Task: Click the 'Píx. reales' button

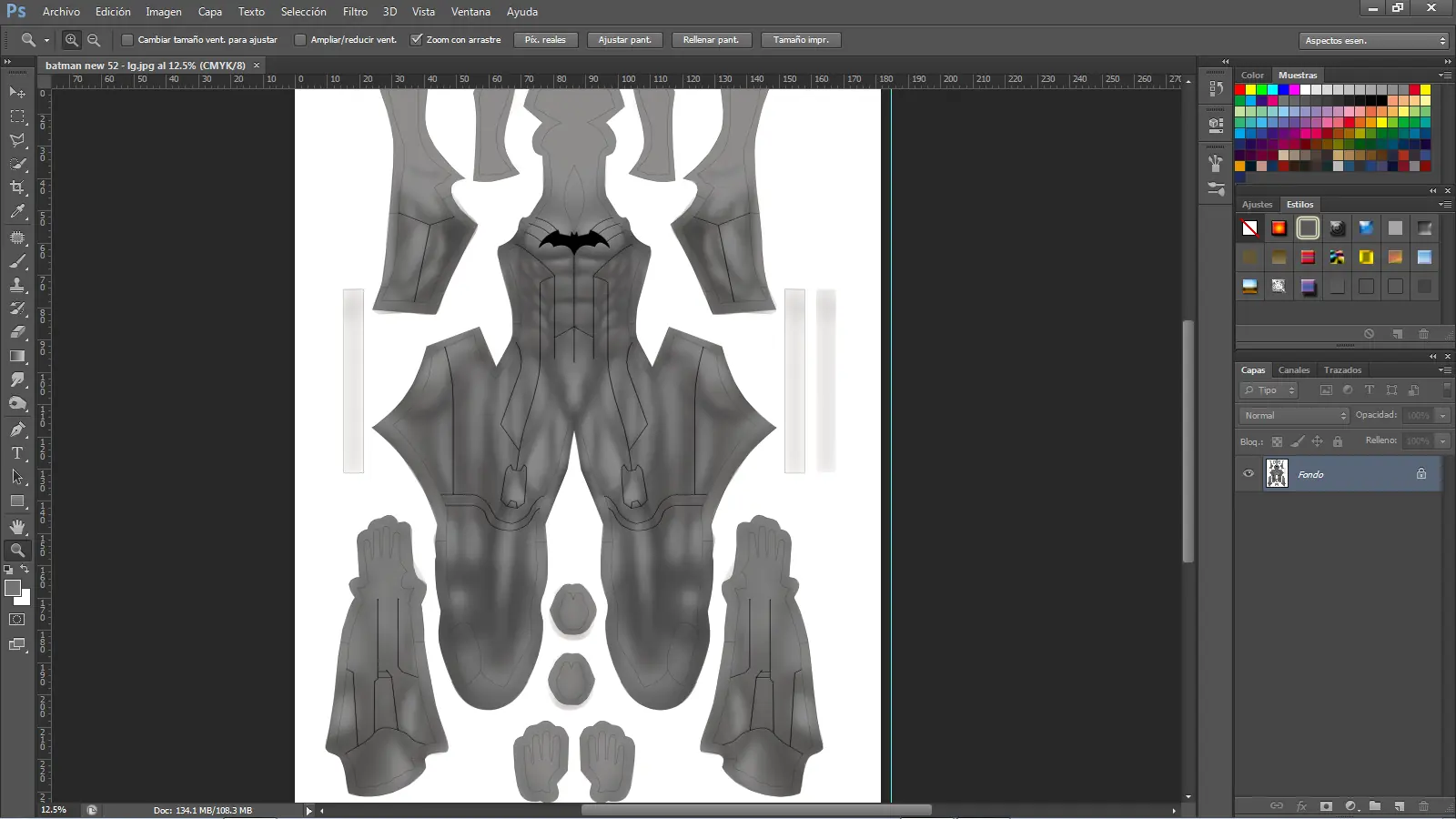Action: pyautogui.click(x=545, y=40)
